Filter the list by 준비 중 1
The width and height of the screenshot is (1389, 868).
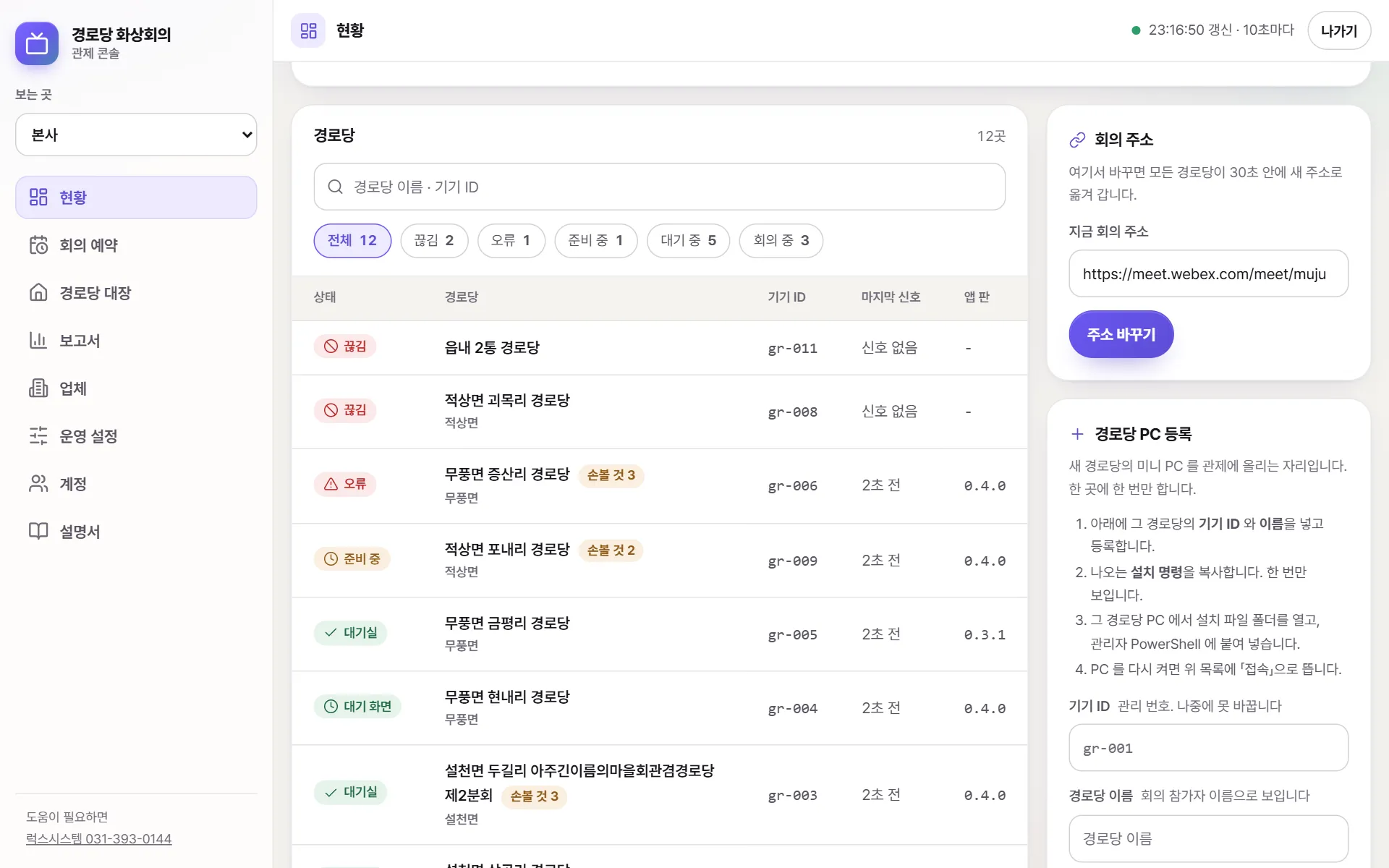coord(595,241)
